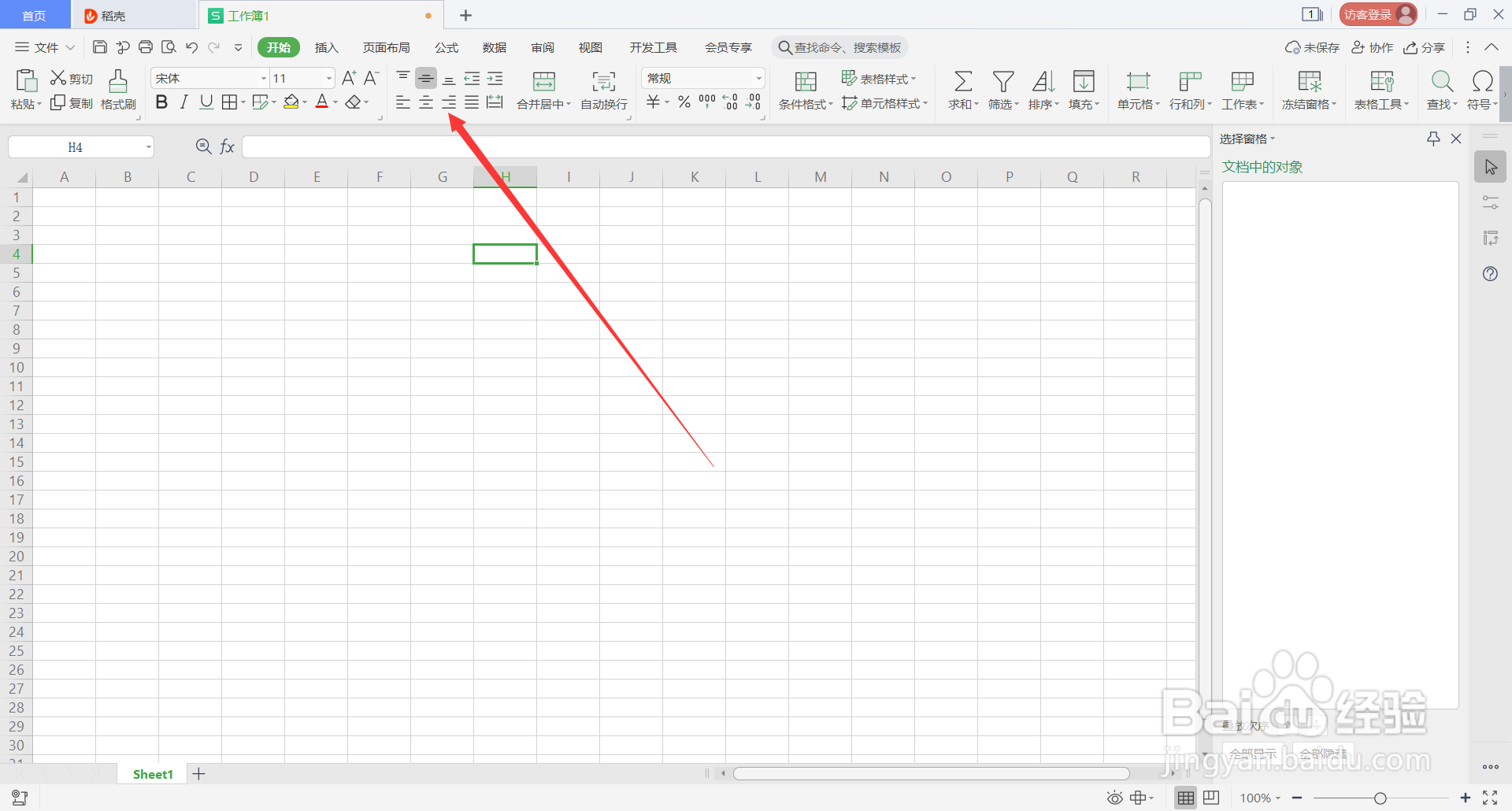
Task: Click the insert function fx icon
Action: tap(228, 146)
